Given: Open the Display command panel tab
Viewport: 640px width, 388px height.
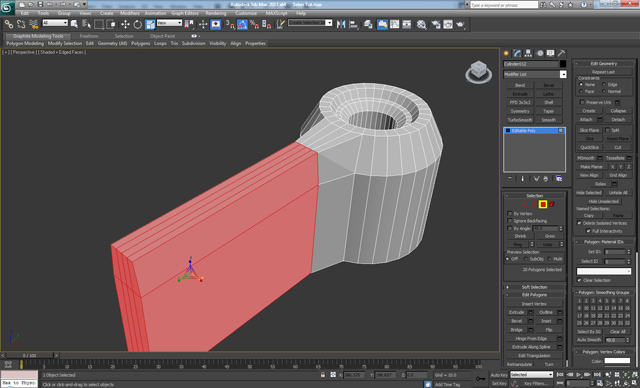Looking at the screenshot, I should click(551, 53).
